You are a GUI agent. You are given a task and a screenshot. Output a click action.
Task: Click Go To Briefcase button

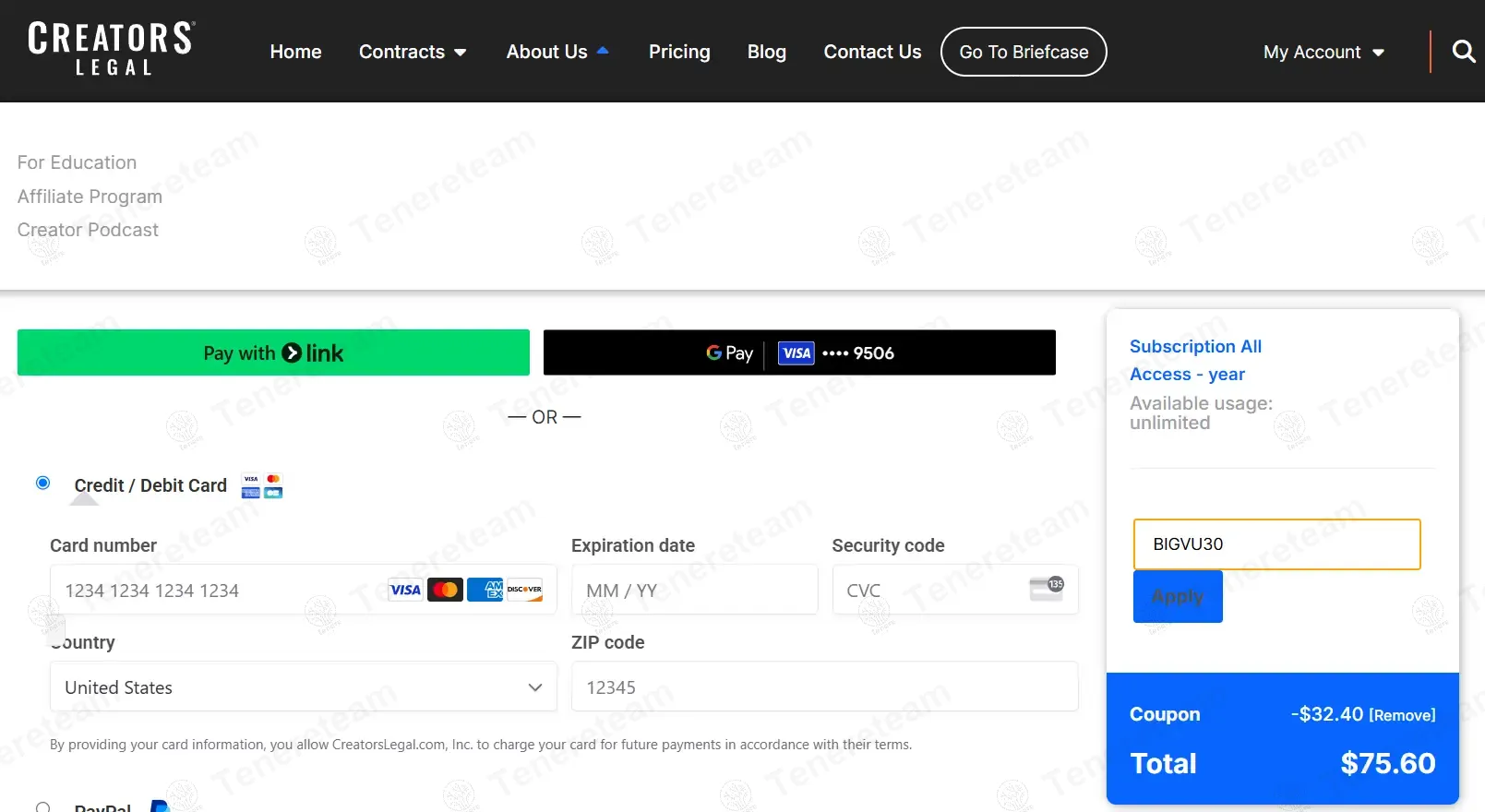1024,52
